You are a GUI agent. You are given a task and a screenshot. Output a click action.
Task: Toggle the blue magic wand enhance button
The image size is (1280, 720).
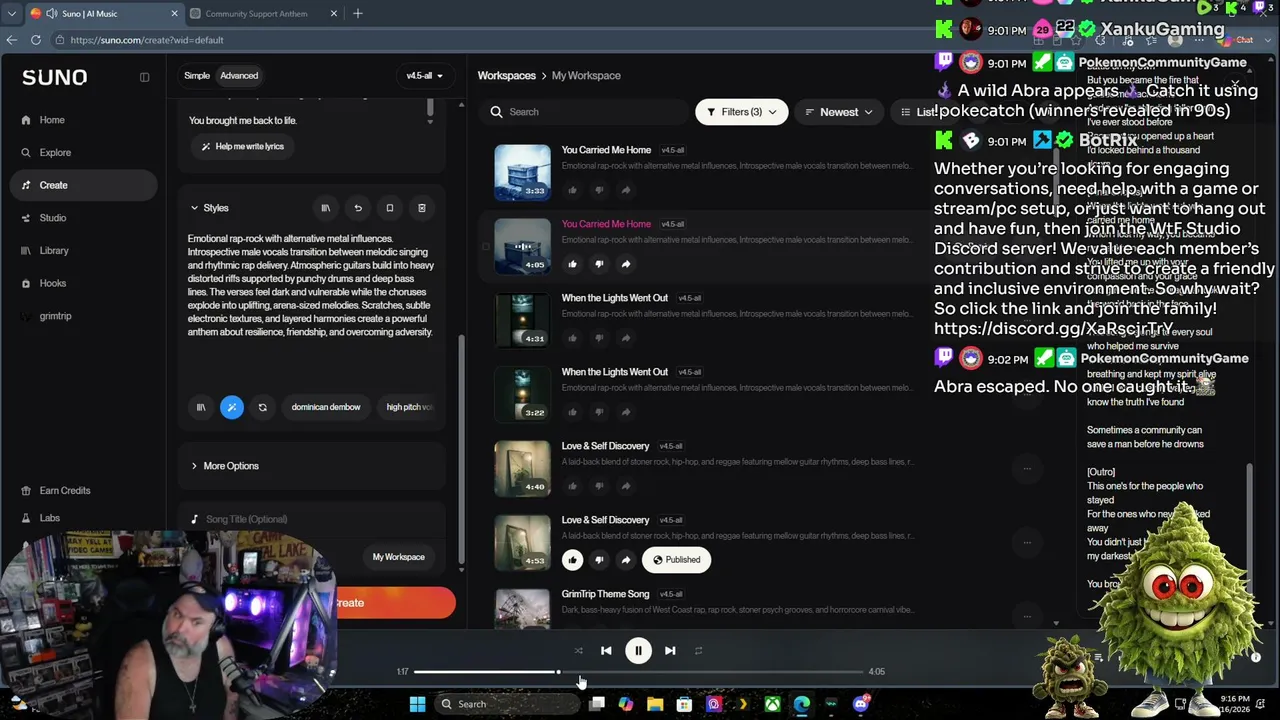(x=232, y=407)
